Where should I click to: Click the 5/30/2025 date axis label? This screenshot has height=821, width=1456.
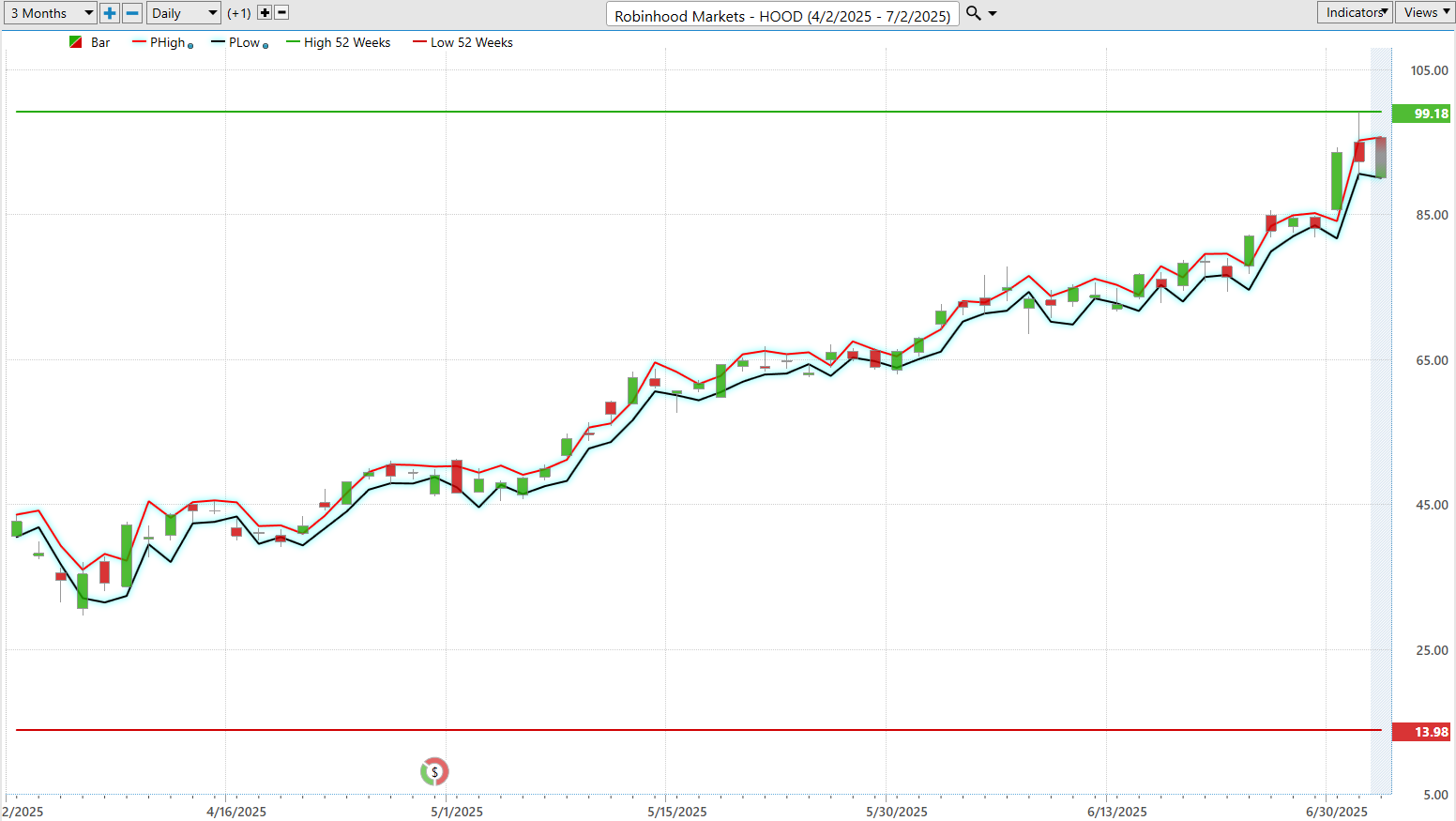coord(897,812)
